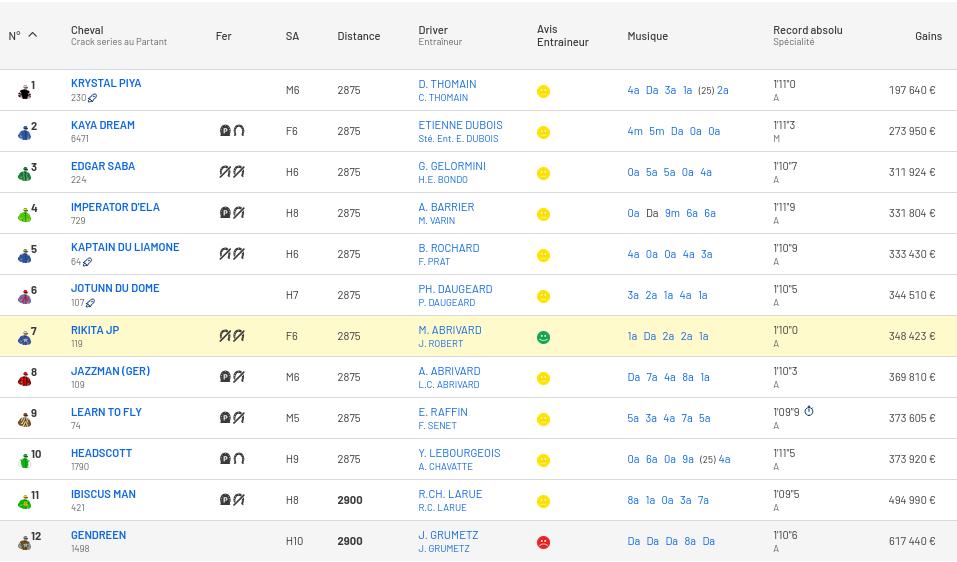Screen dimensions: 957x562
Task: Click the horseshoe icons in Kaya Dream row
Action: coord(232,130)
